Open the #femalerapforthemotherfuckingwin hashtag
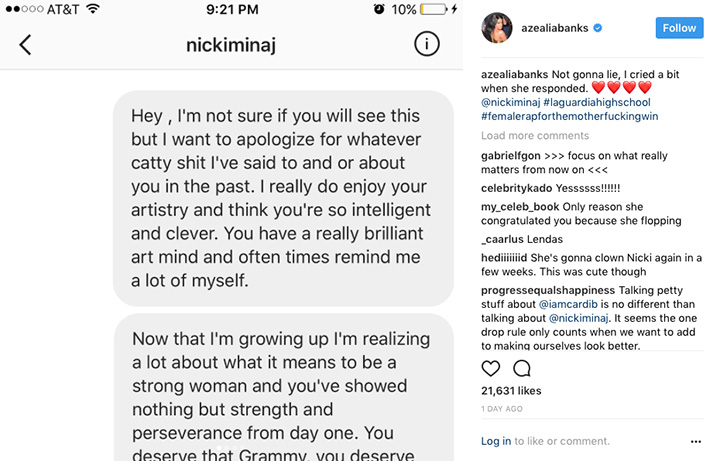Viewport: 720px width, 461px height. [x=570, y=116]
